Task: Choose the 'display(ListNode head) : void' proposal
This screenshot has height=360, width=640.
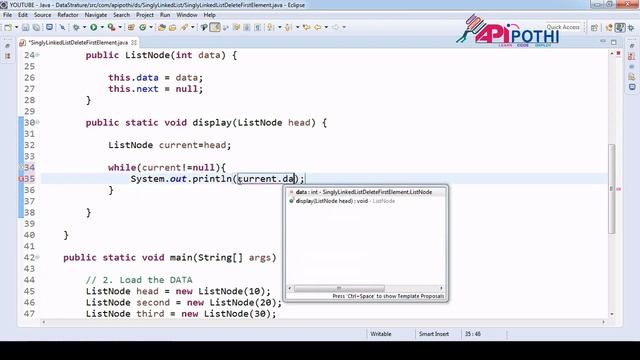Action: click(366, 201)
